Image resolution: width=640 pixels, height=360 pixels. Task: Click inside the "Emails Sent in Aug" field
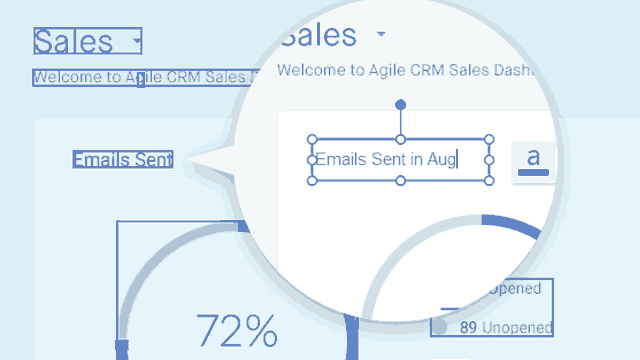[x=400, y=160]
